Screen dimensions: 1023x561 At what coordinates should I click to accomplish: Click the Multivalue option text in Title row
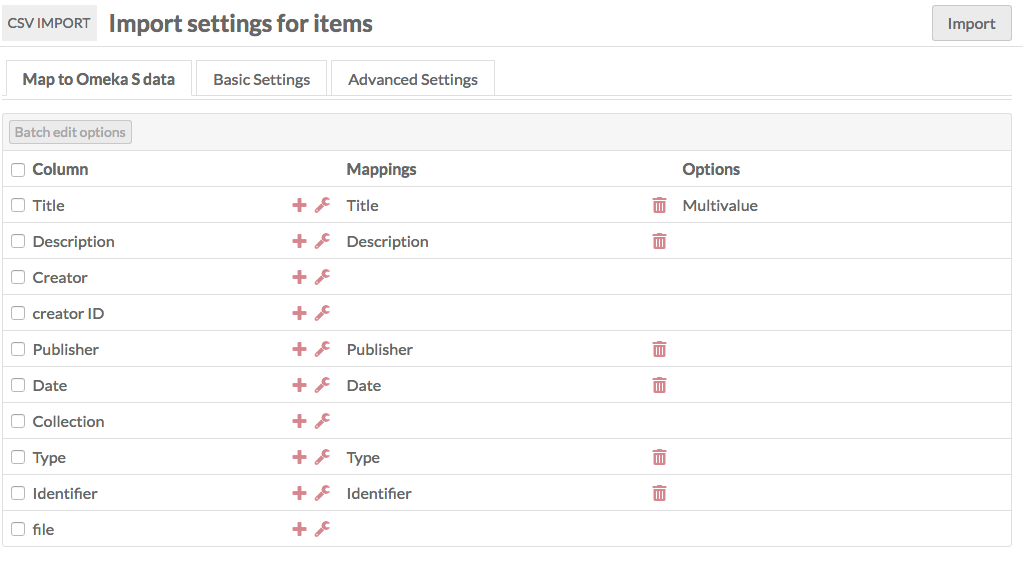(720, 205)
